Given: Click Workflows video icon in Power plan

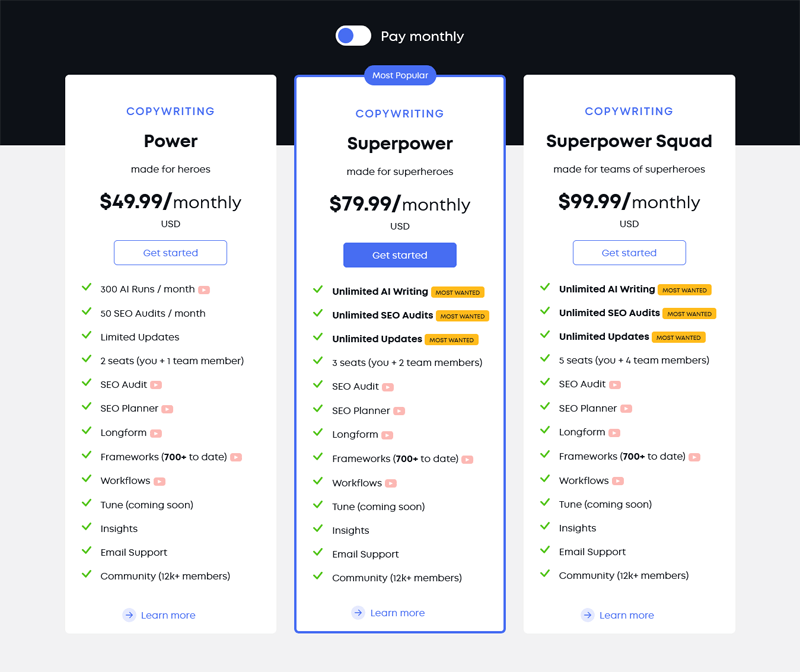Looking at the screenshot, I should (159, 481).
